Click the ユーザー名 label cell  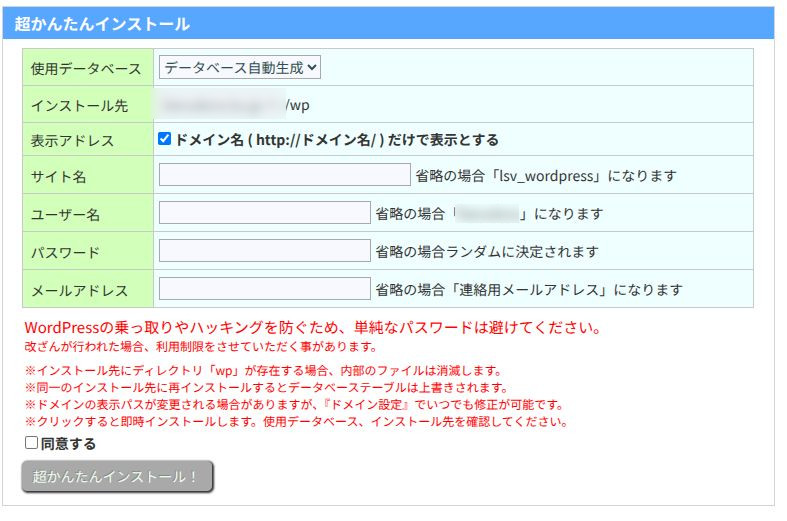(x=88, y=213)
